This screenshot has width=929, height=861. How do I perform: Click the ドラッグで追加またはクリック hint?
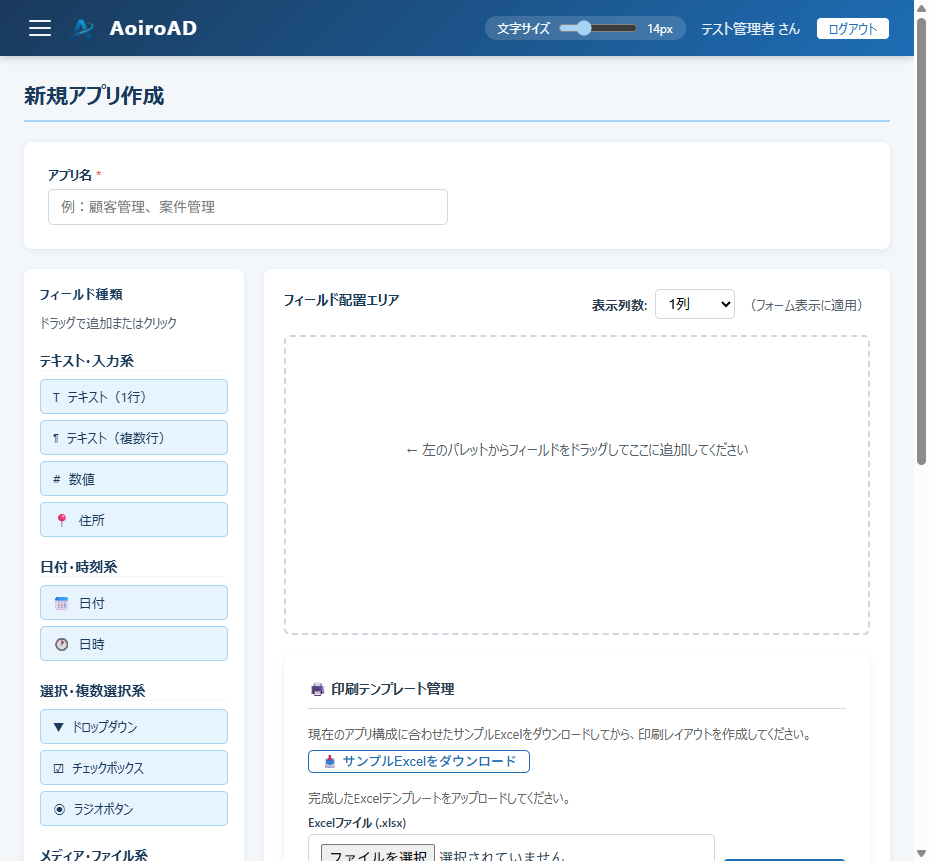pos(108,323)
